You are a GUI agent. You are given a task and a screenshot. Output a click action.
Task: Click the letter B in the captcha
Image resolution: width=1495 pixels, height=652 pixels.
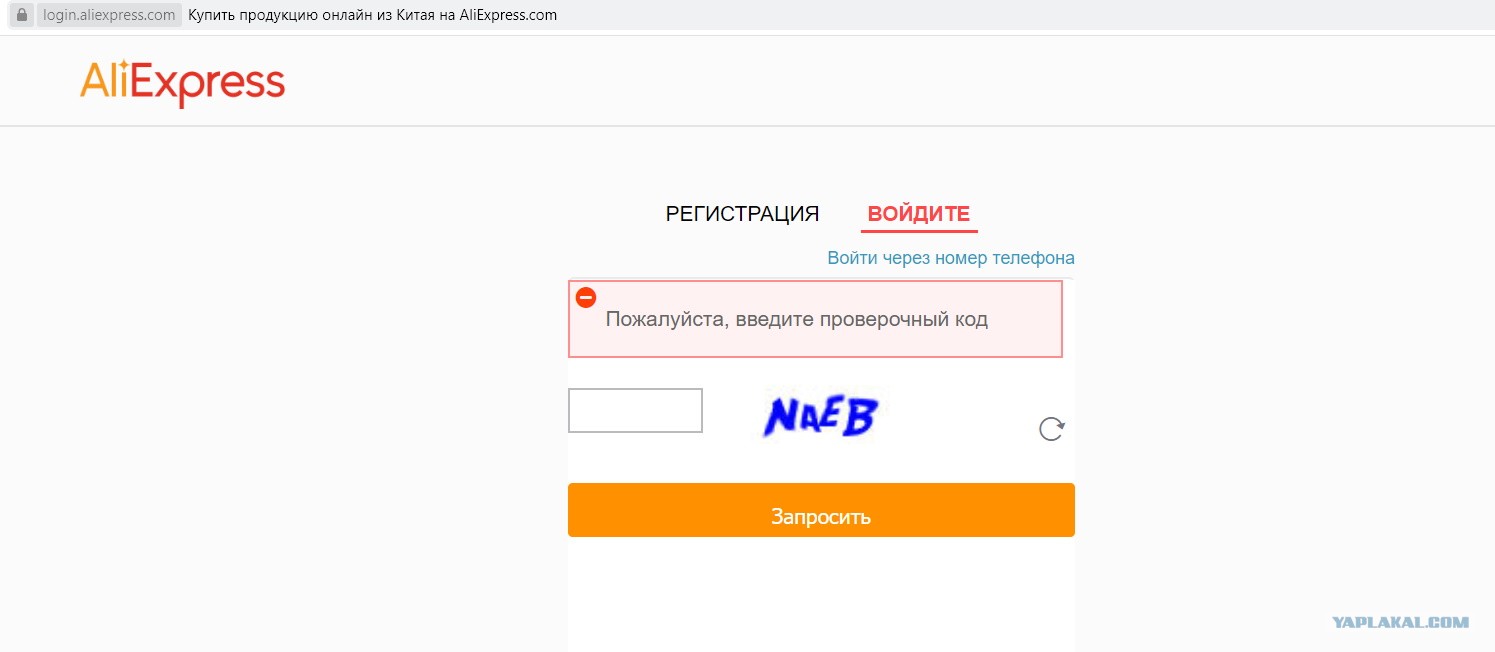pyautogui.click(x=859, y=416)
